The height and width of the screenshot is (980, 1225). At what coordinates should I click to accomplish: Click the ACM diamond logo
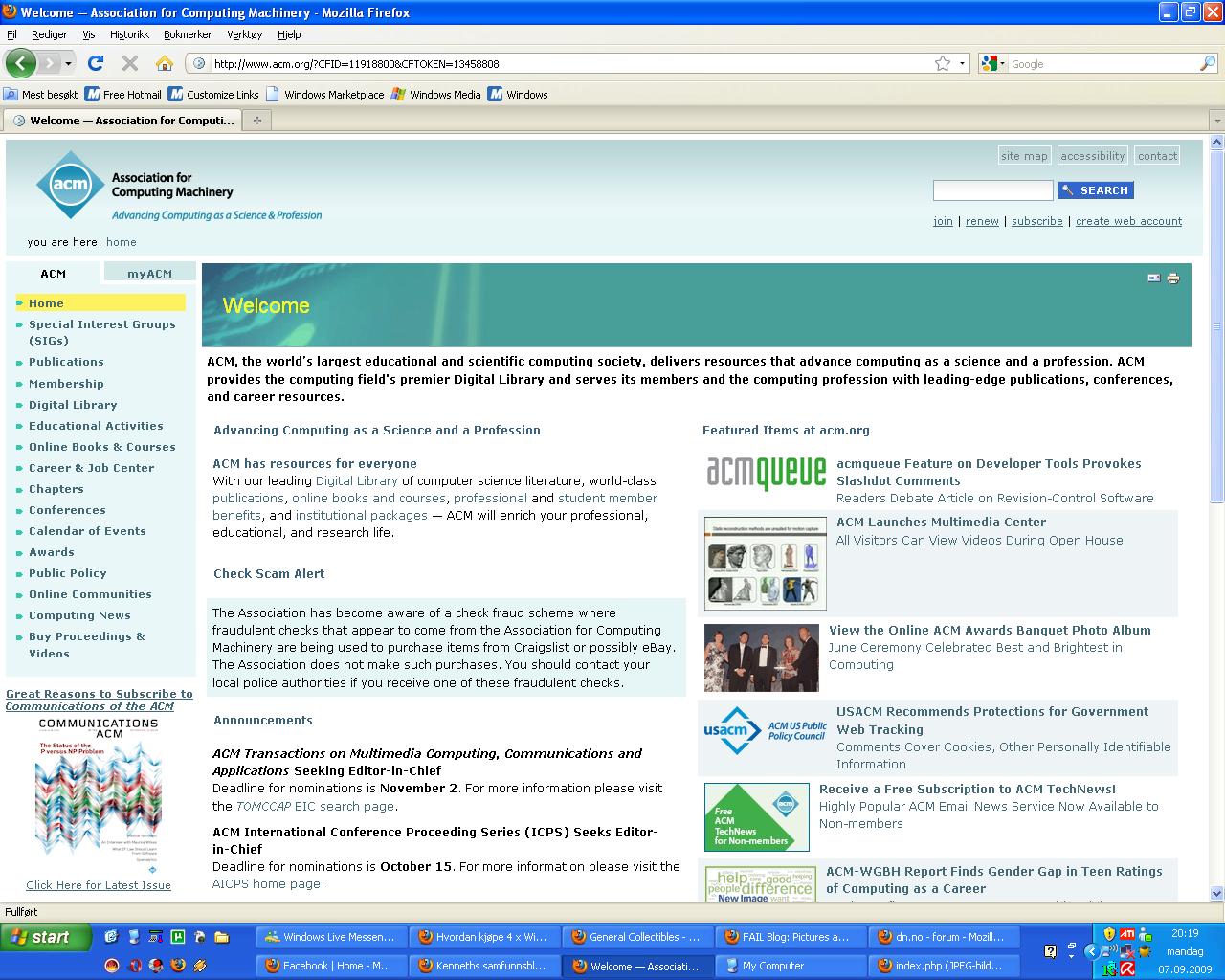coord(69,185)
